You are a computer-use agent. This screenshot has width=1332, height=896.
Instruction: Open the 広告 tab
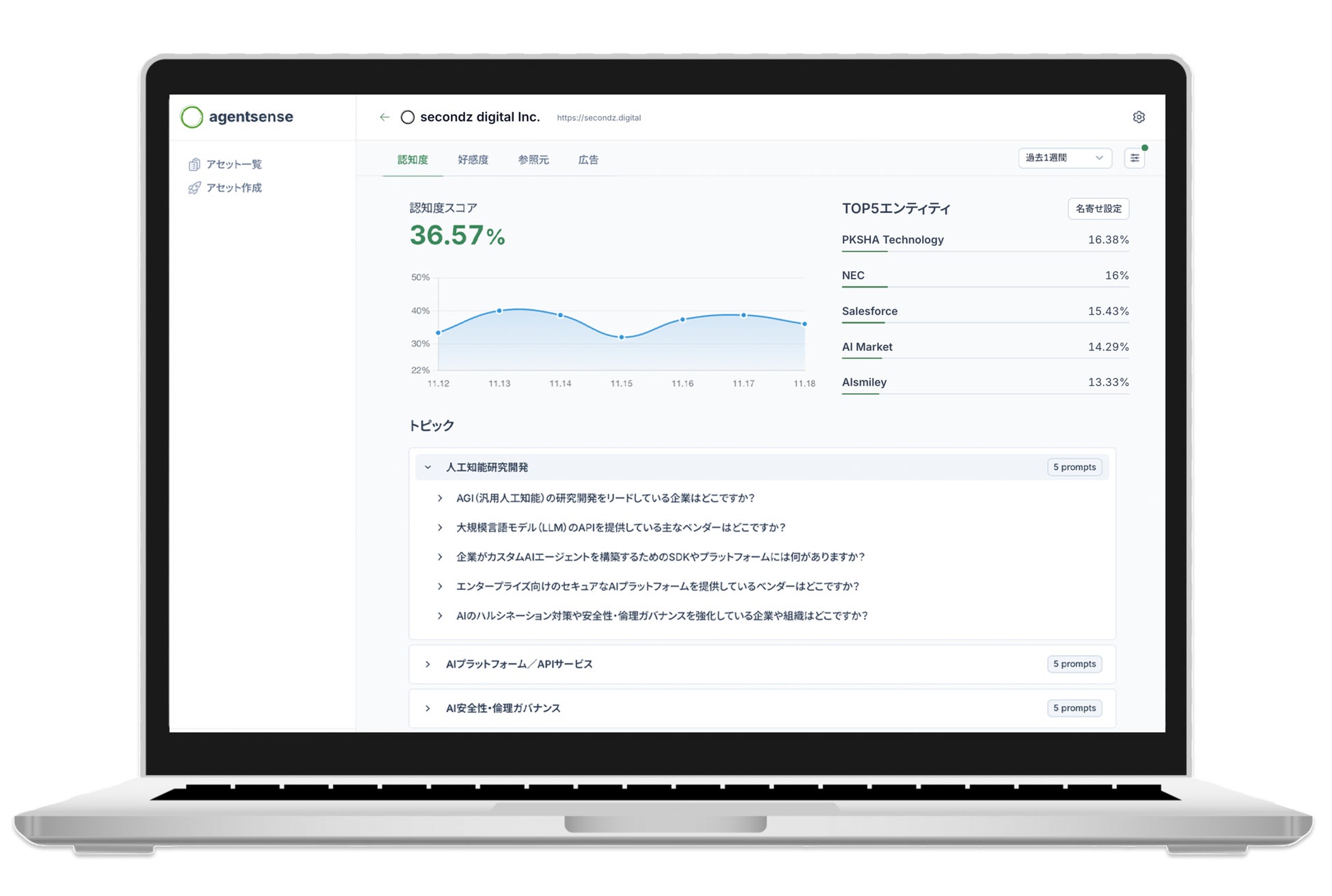coord(588,160)
